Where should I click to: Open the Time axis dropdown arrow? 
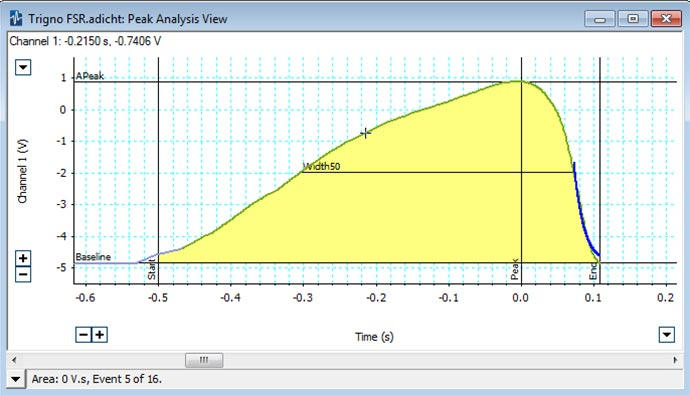pos(667,335)
